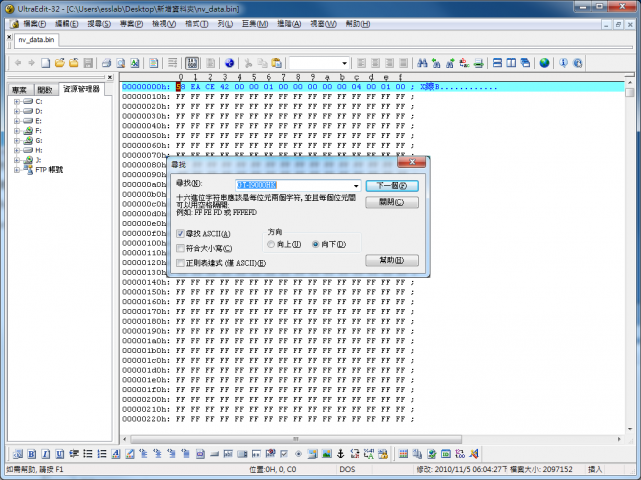Click the Paste clipboard icon
Screen dimensions: 641x480
pos(277,63)
